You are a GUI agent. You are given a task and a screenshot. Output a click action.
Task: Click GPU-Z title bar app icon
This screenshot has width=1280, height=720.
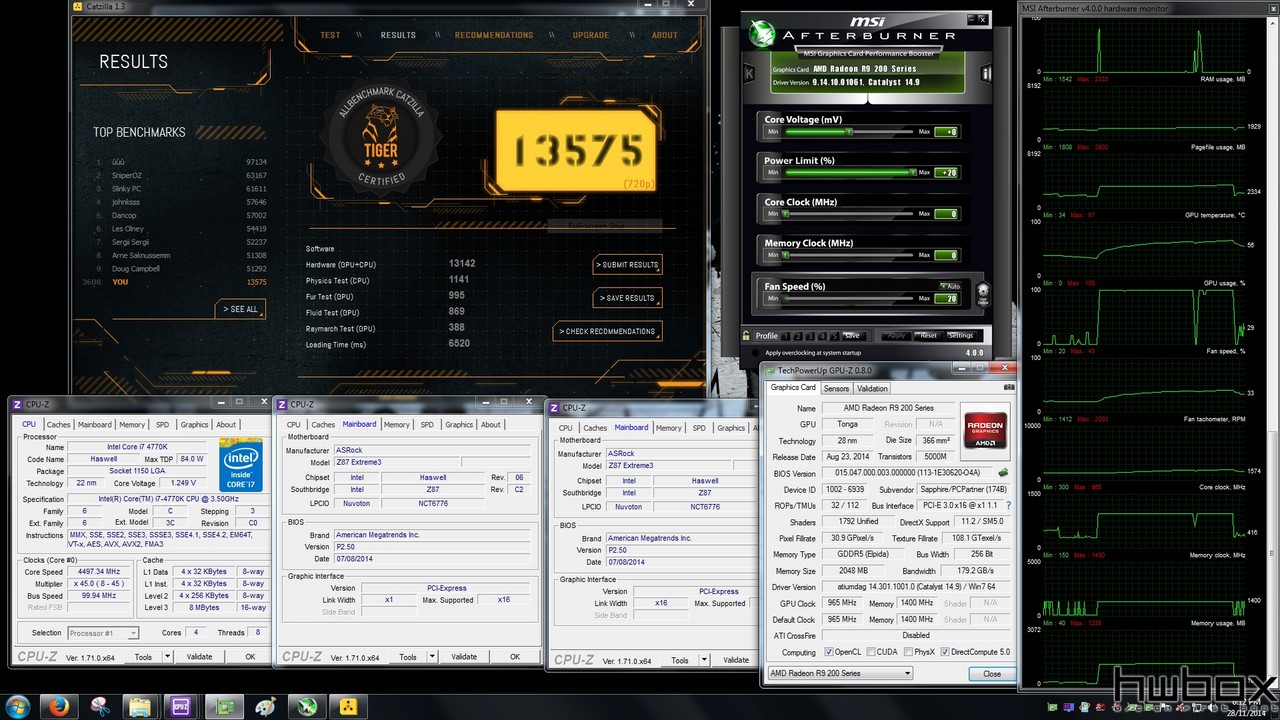pyautogui.click(x=770, y=370)
